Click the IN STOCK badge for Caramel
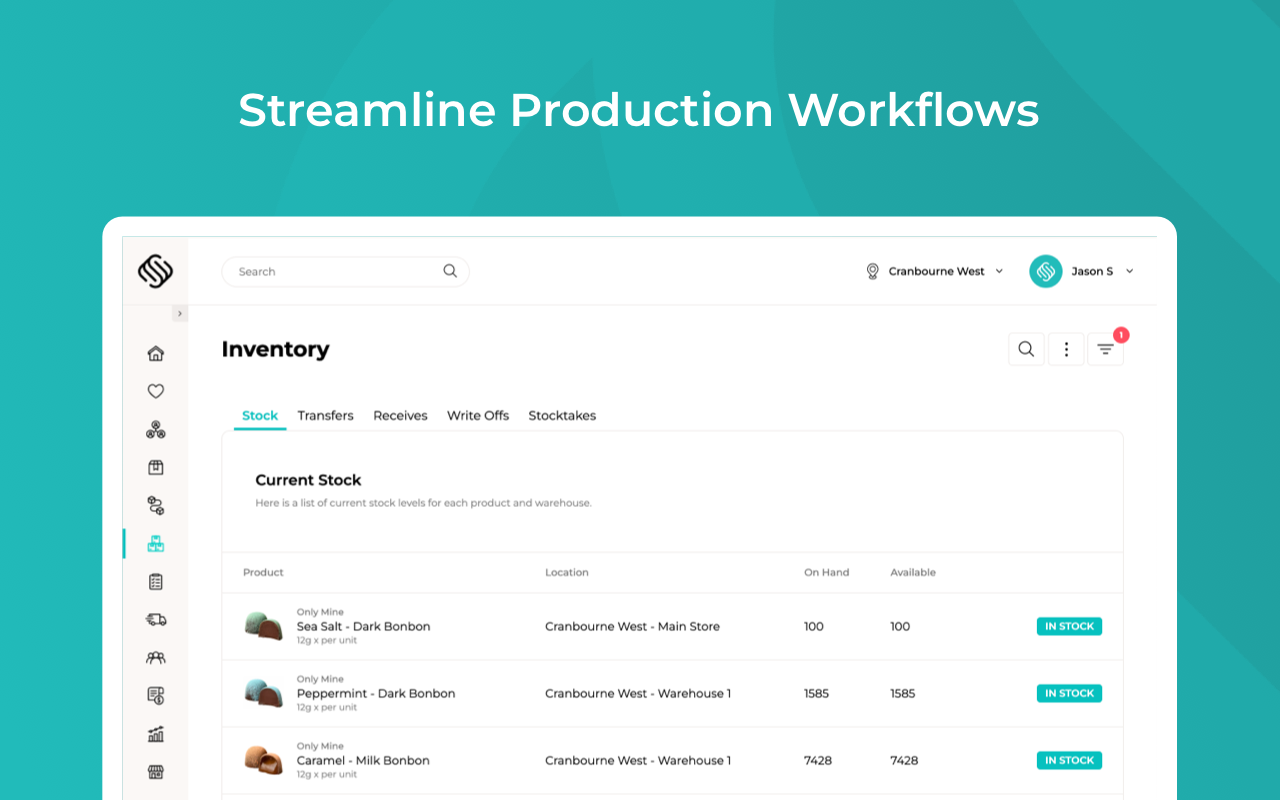 pos(1069,761)
